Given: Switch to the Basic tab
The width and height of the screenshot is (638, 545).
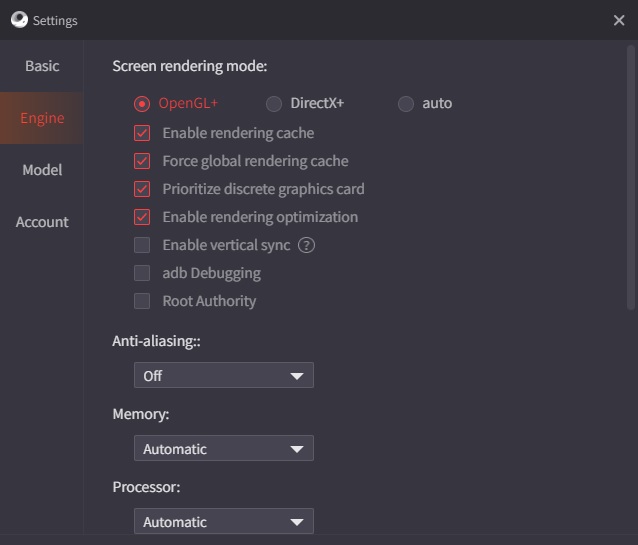Looking at the screenshot, I should (42, 66).
